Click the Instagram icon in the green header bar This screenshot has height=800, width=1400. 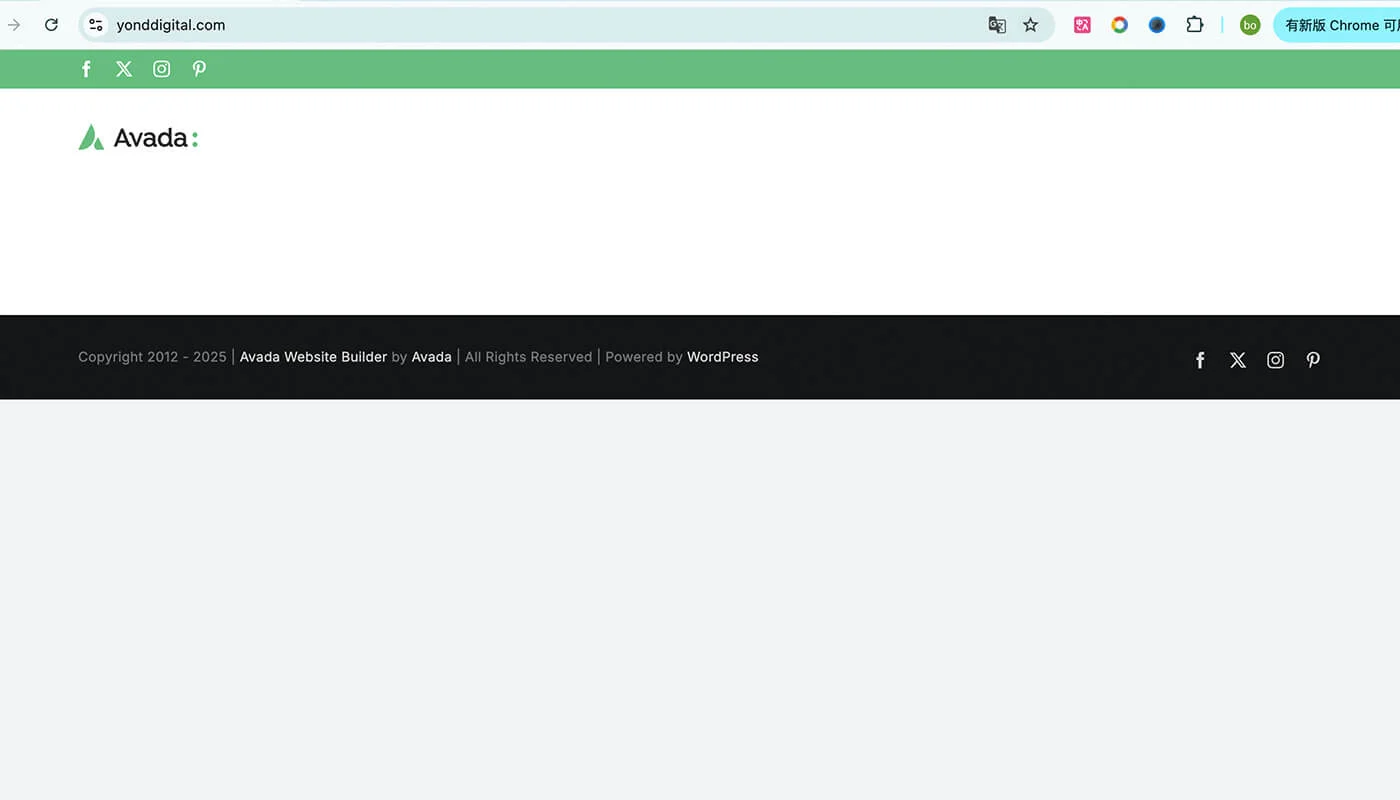click(161, 69)
